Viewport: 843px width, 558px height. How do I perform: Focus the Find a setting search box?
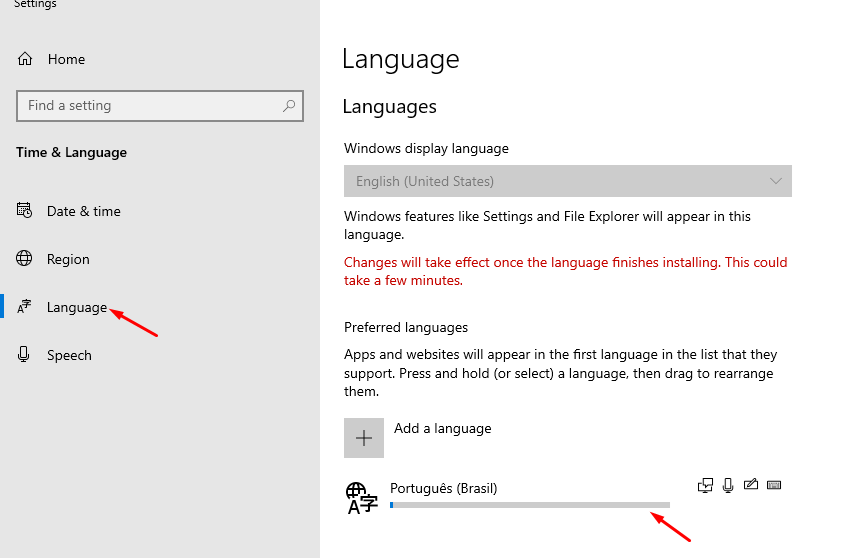click(160, 106)
